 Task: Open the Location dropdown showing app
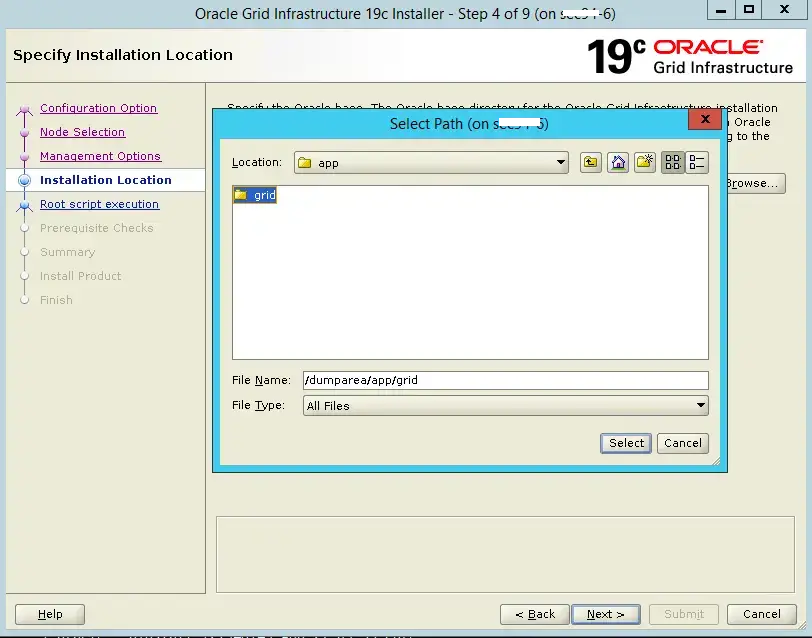pos(431,163)
